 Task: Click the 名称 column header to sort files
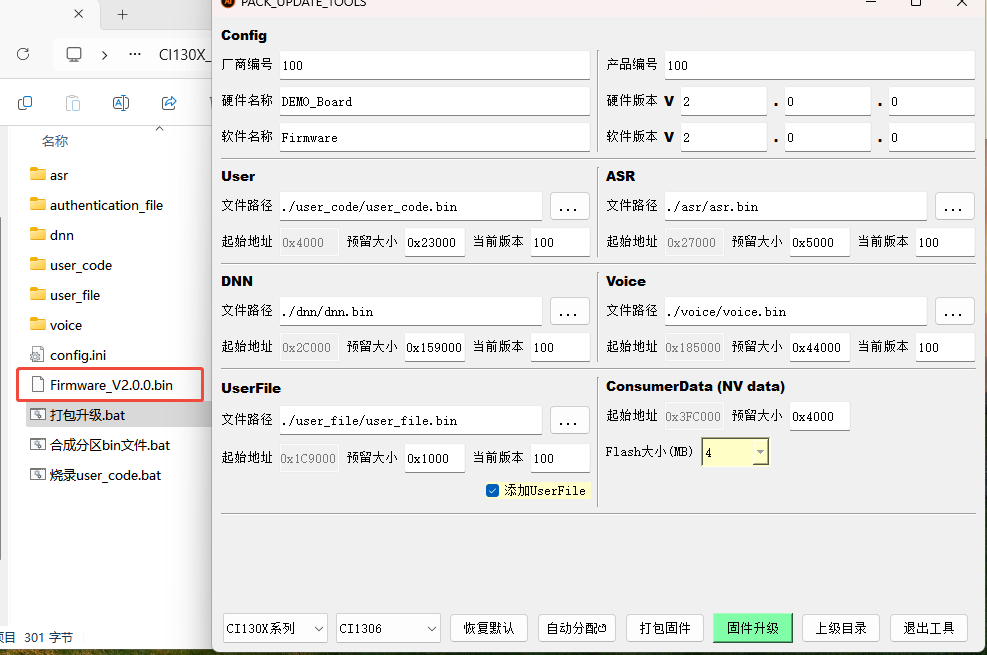(x=54, y=141)
